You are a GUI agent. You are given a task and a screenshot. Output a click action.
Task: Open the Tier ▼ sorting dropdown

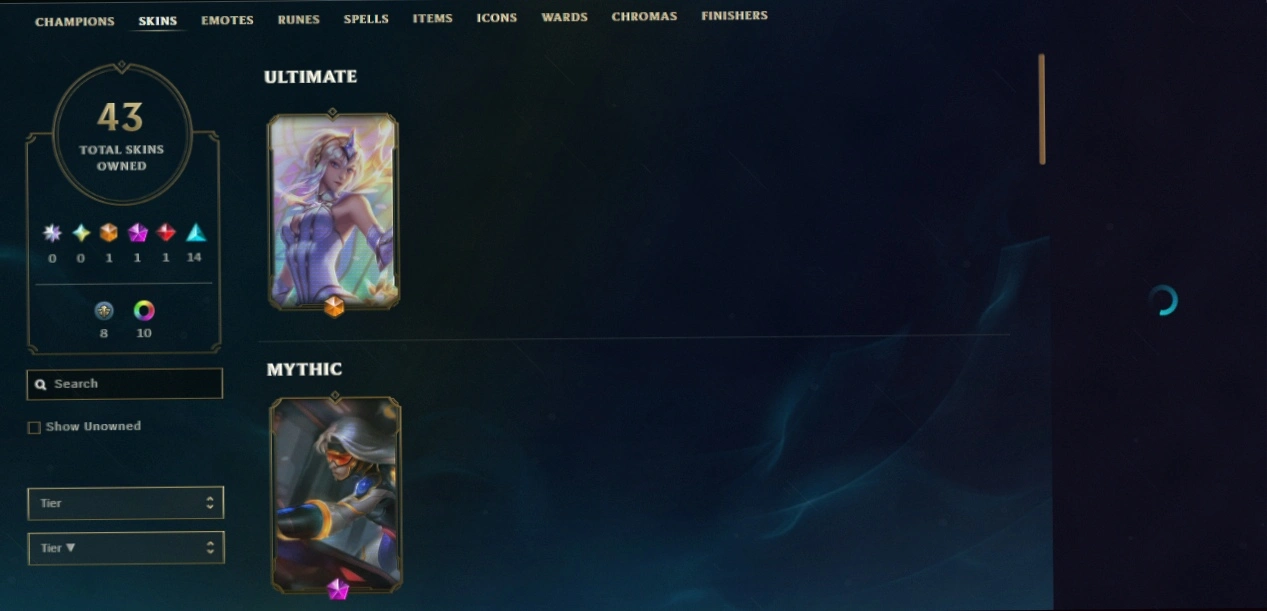(x=125, y=548)
